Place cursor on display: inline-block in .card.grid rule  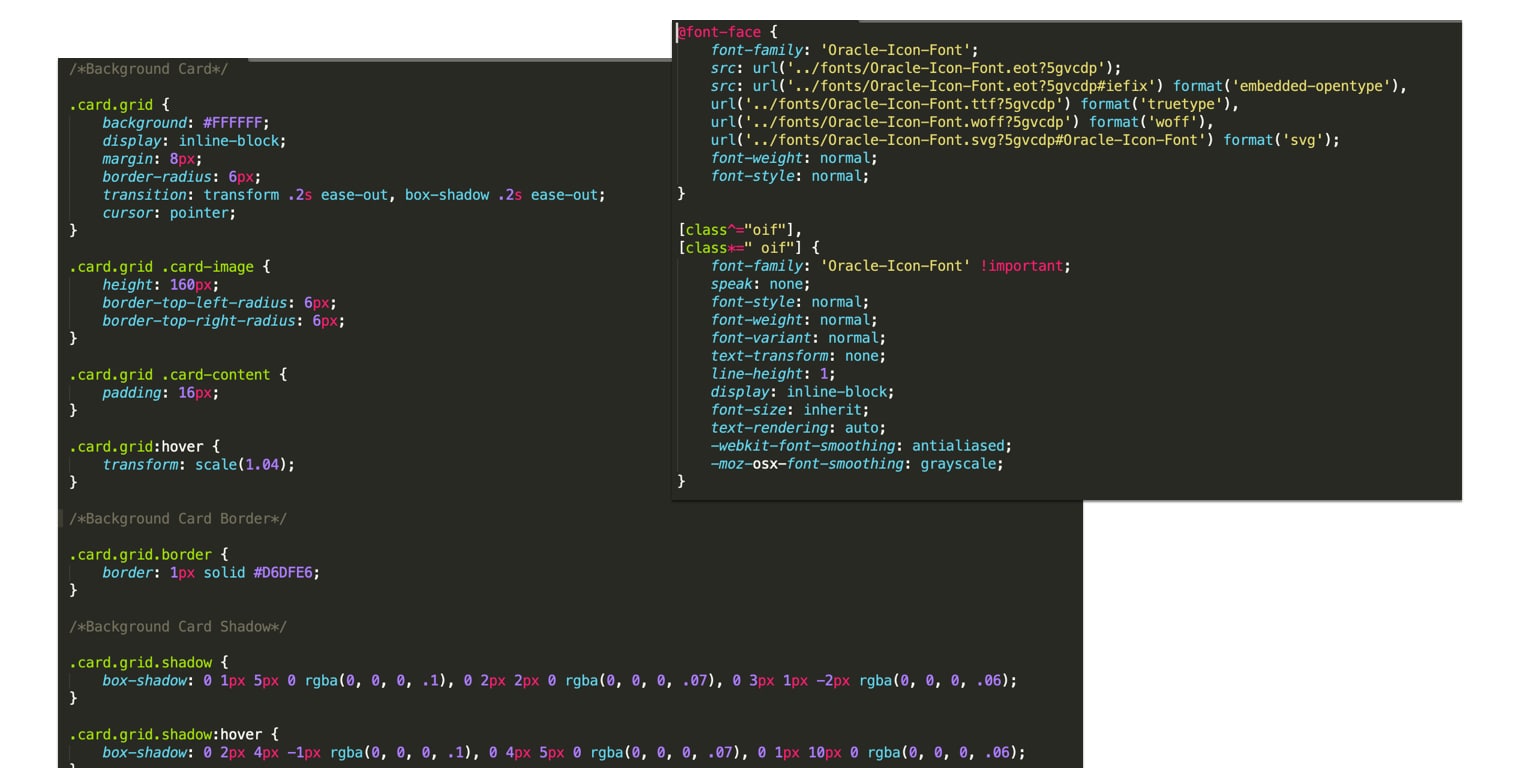pyautogui.click(x=194, y=141)
